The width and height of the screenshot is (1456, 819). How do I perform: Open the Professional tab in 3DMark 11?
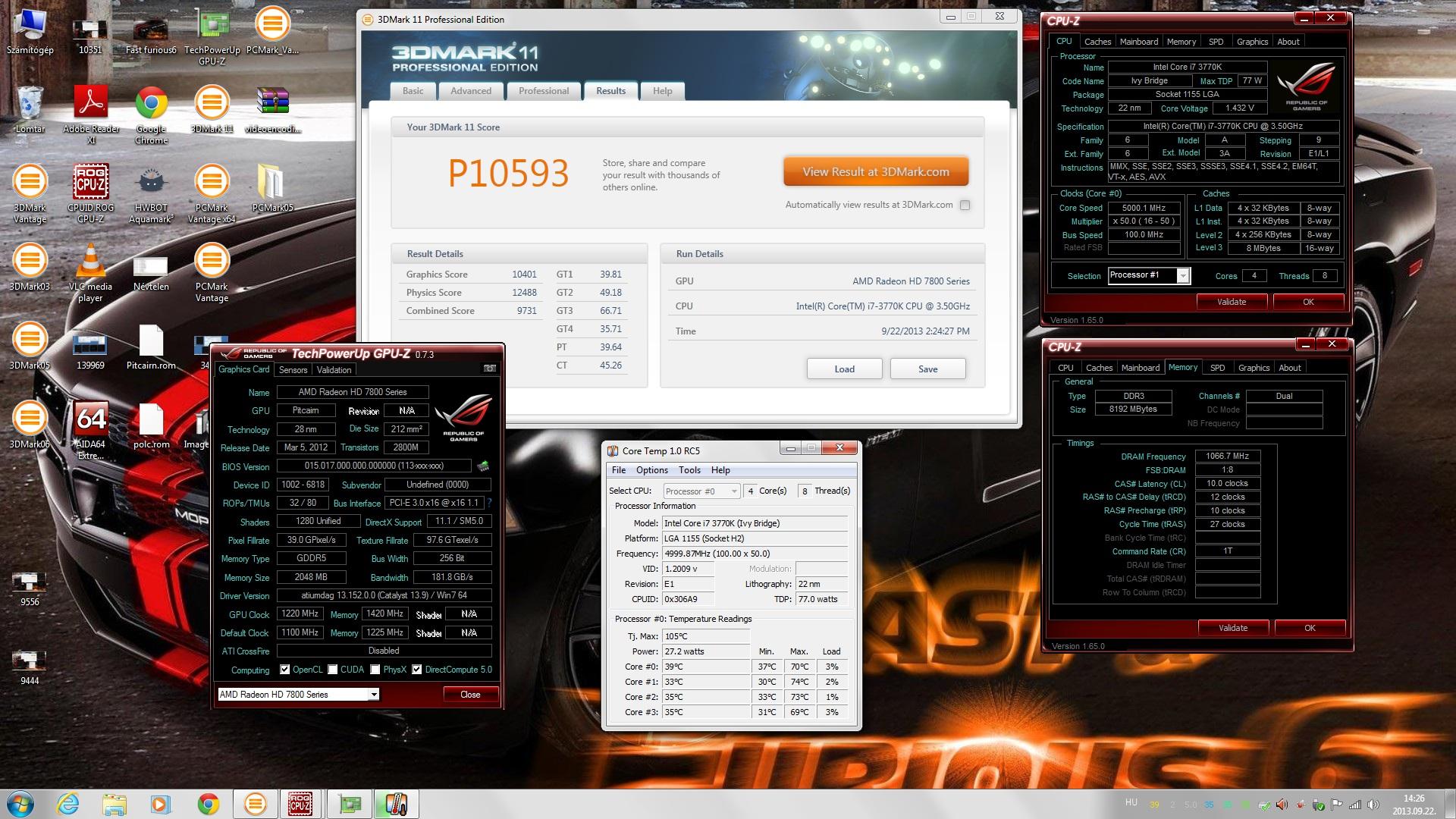(544, 91)
